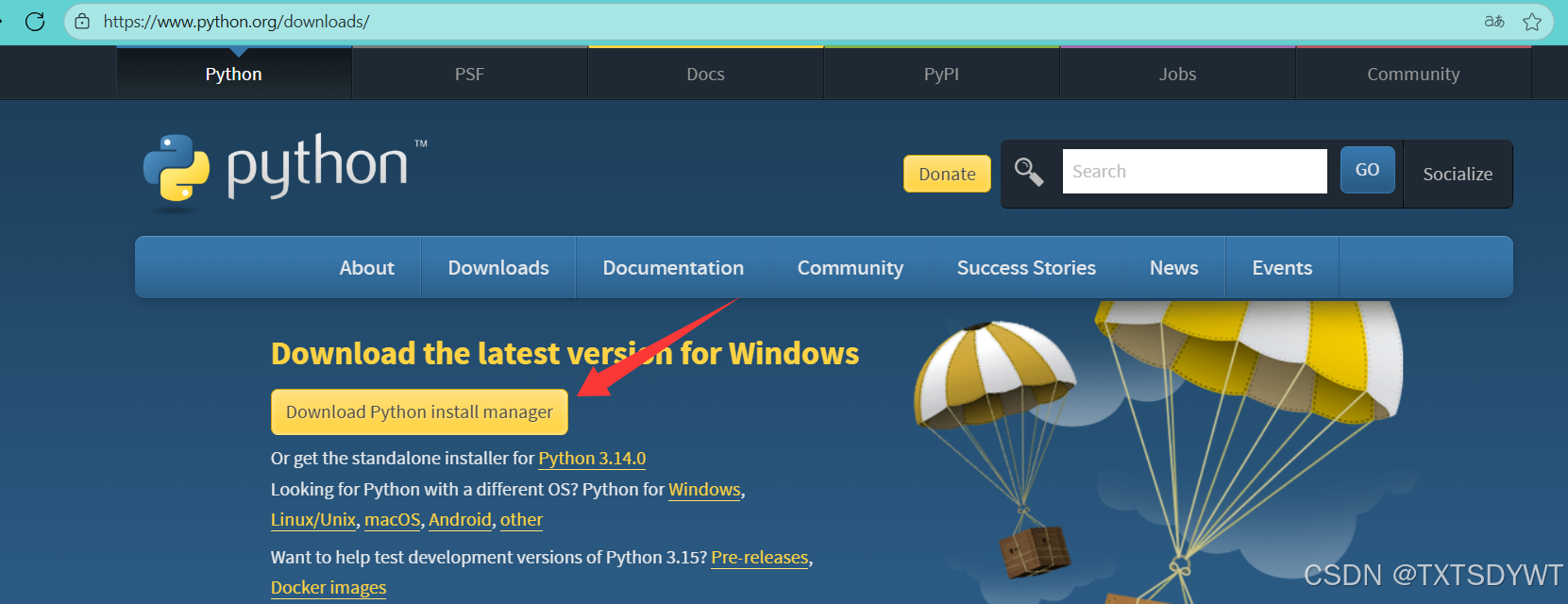Follow the Windows OS link
This screenshot has width=1568, height=604.
(x=704, y=490)
